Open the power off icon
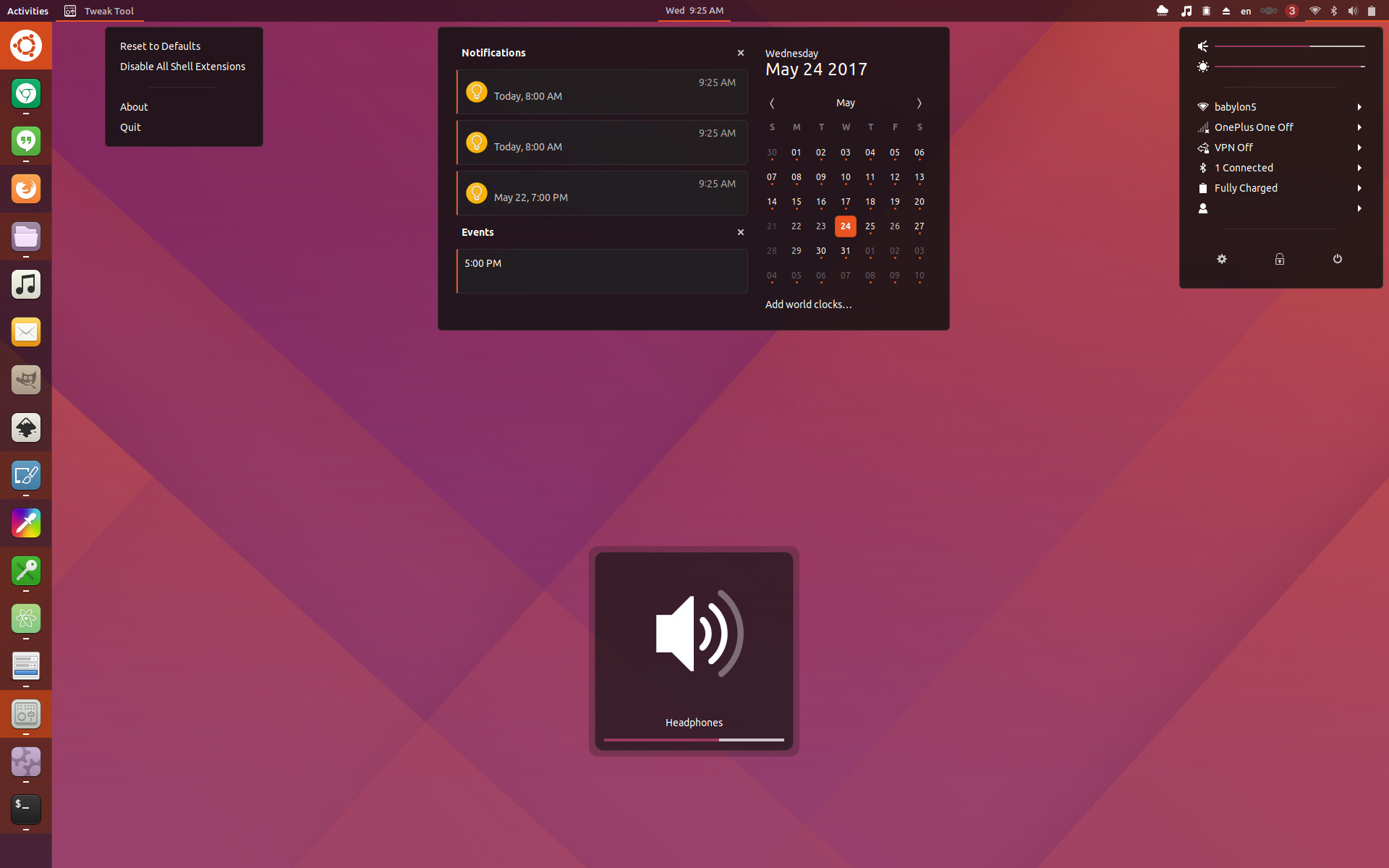 click(x=1337, y=259)
